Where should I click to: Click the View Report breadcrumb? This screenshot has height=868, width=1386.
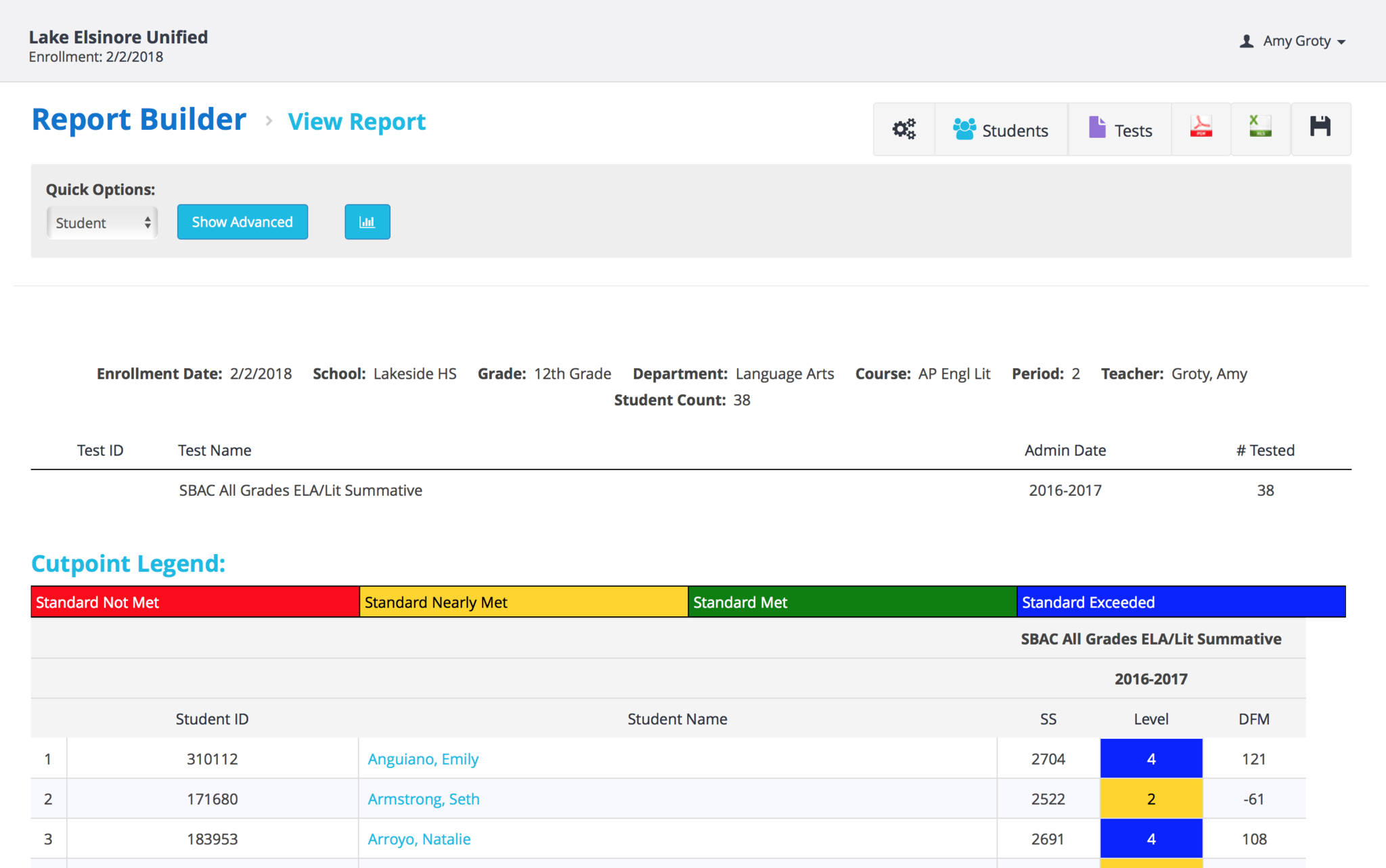pos(357,122)
